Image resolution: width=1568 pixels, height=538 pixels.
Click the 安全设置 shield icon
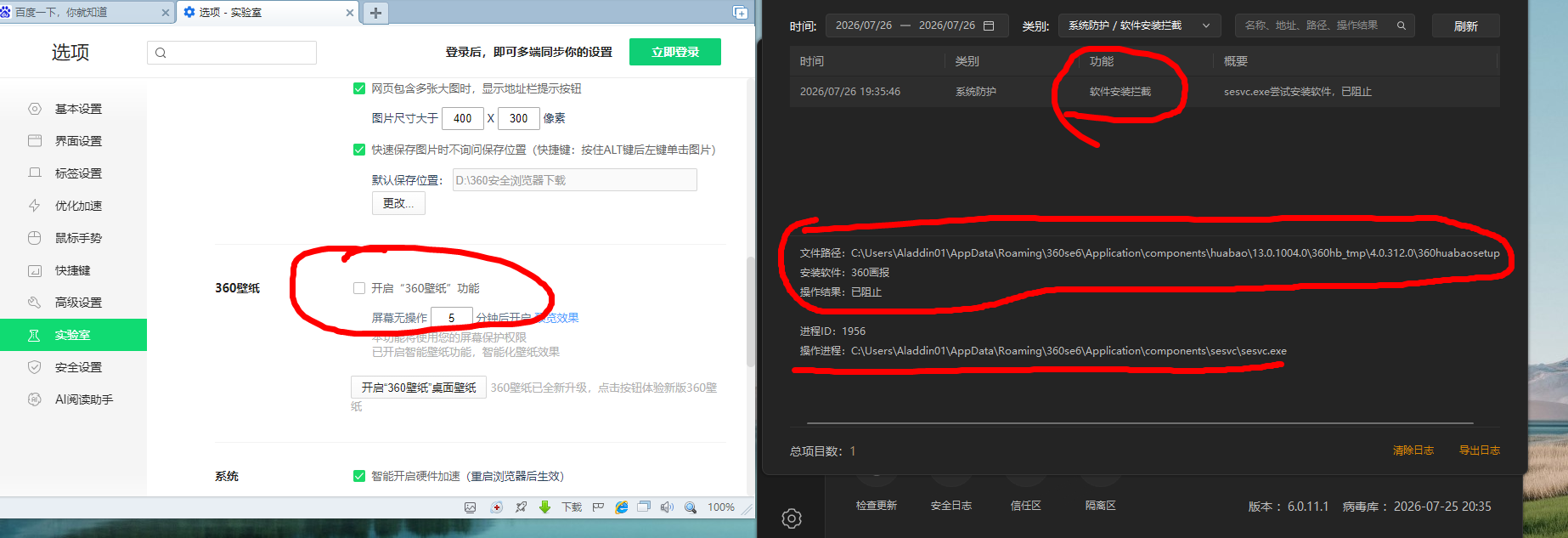[35, 367]
